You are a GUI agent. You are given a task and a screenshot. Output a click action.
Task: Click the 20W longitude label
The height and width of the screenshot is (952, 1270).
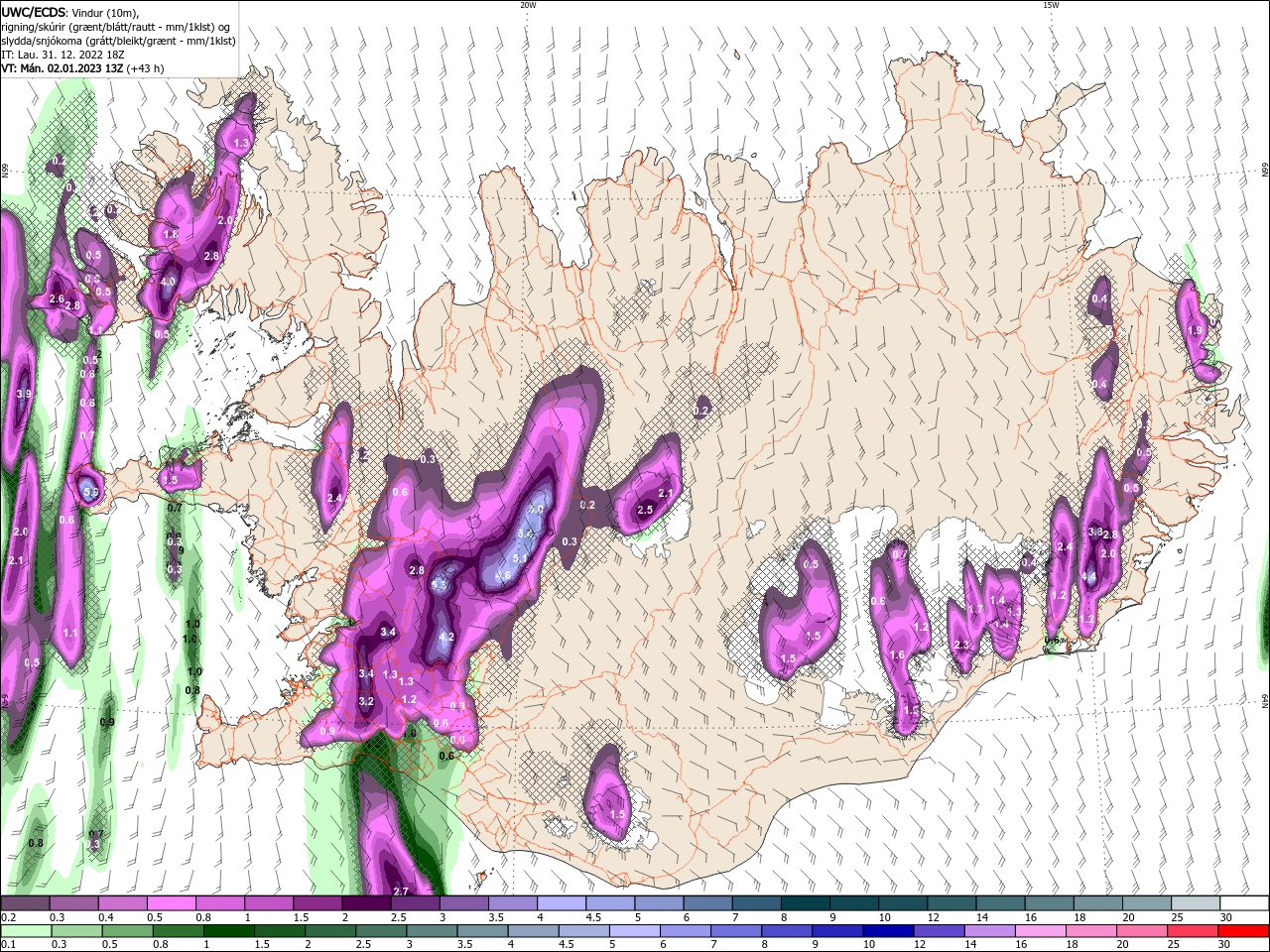(528, 5)
